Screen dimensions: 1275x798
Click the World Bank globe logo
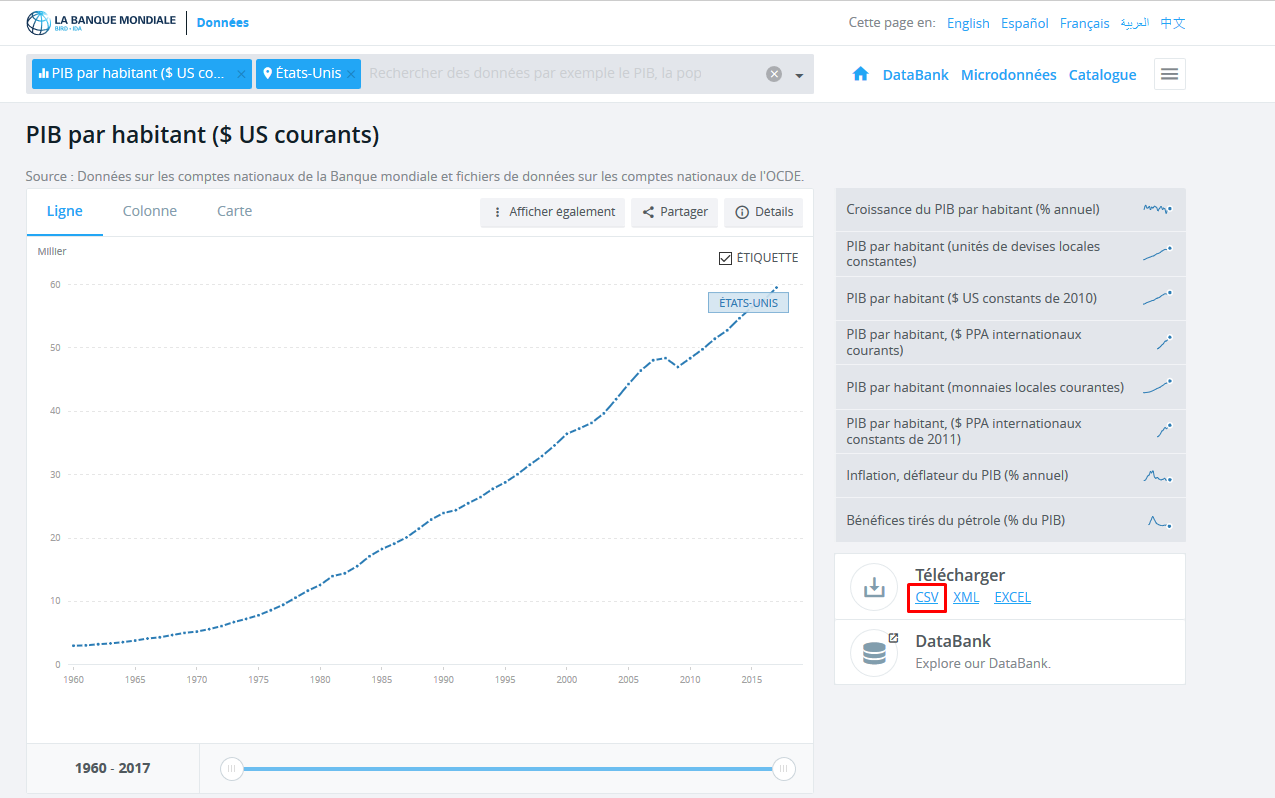tap(38, 22)
